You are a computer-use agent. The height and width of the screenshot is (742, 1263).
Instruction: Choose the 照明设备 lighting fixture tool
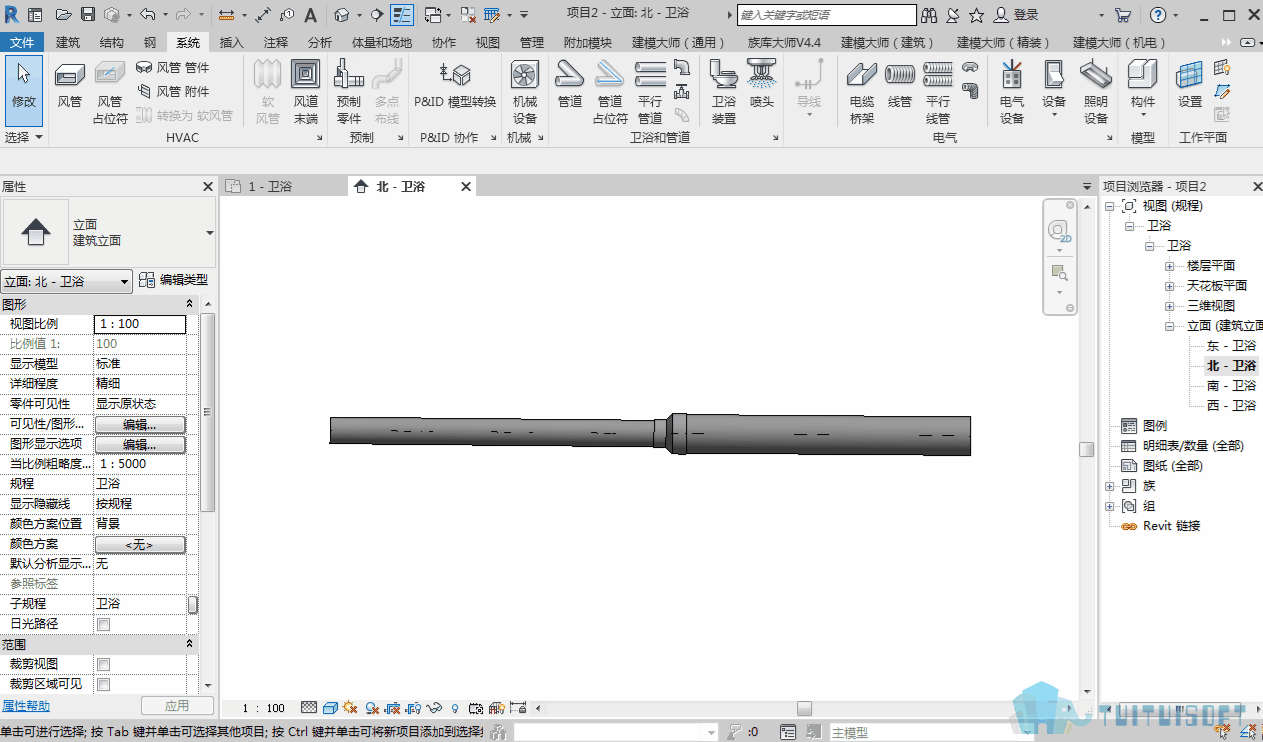pos(1096,90)
